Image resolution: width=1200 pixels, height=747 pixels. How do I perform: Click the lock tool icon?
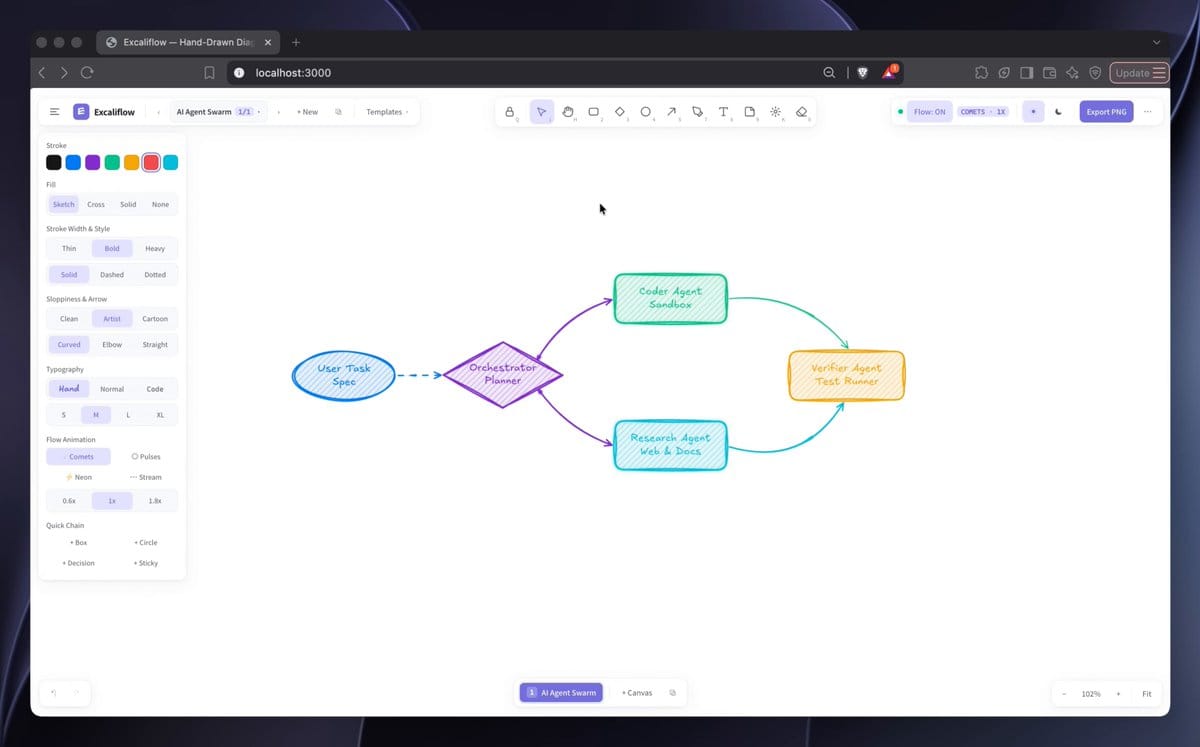tap(509, 112)
